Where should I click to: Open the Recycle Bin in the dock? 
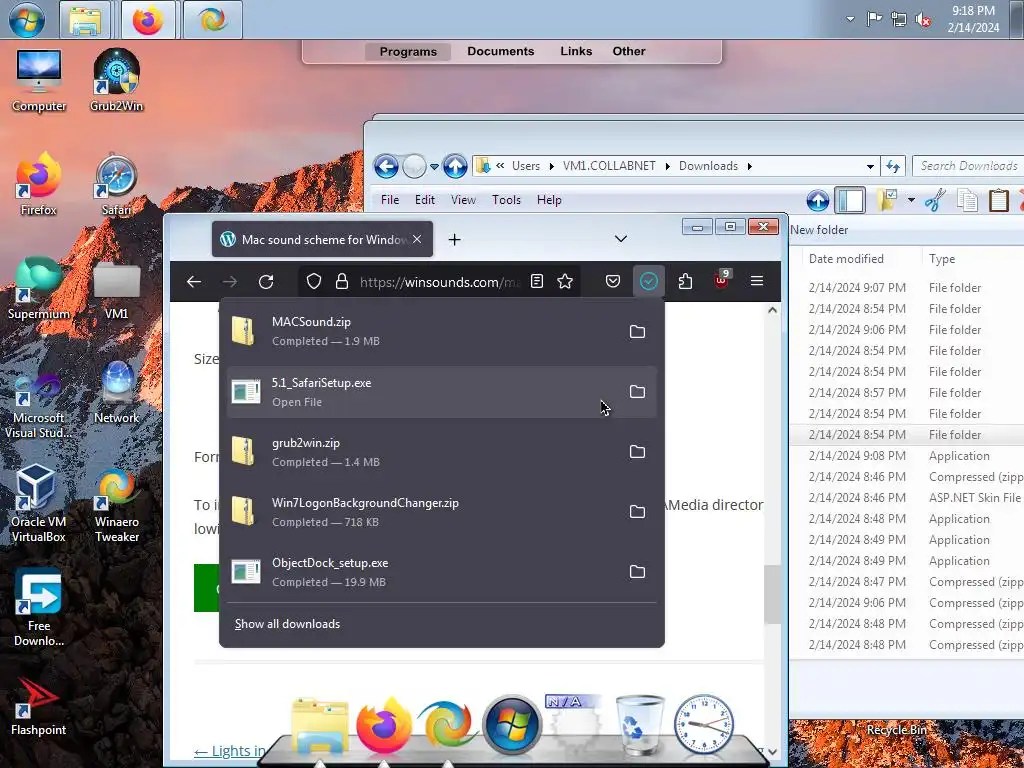640,725
